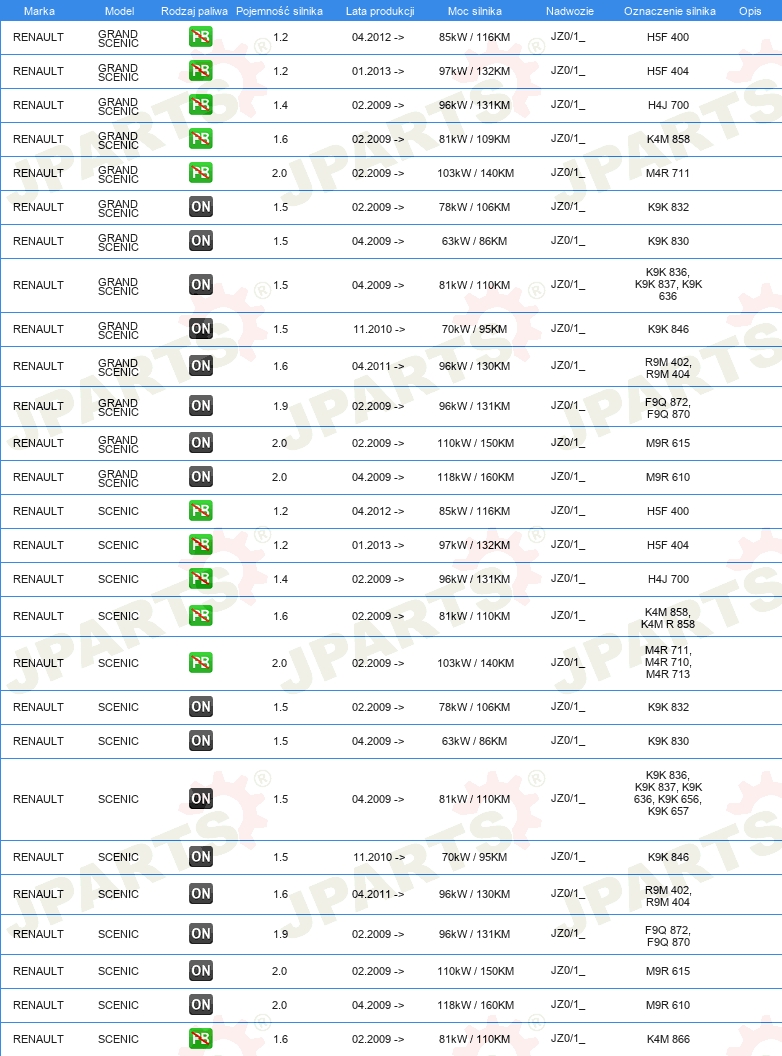The height and width of the screenshot is (1056, 782).
Task: Click GRAND SCENIC model in H4J 700 row
Action: pos(118,106)
